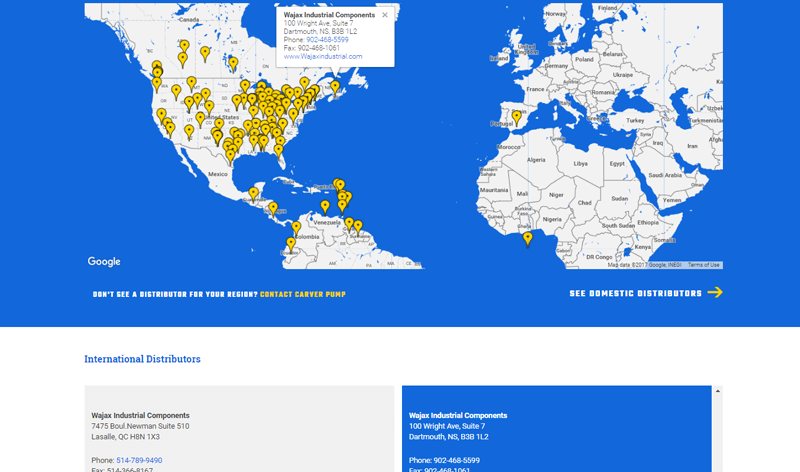Open www.WajaxIndustrial.com link in map popup
The height and width of the screenshot is (472, 800).
click(323, 57)
